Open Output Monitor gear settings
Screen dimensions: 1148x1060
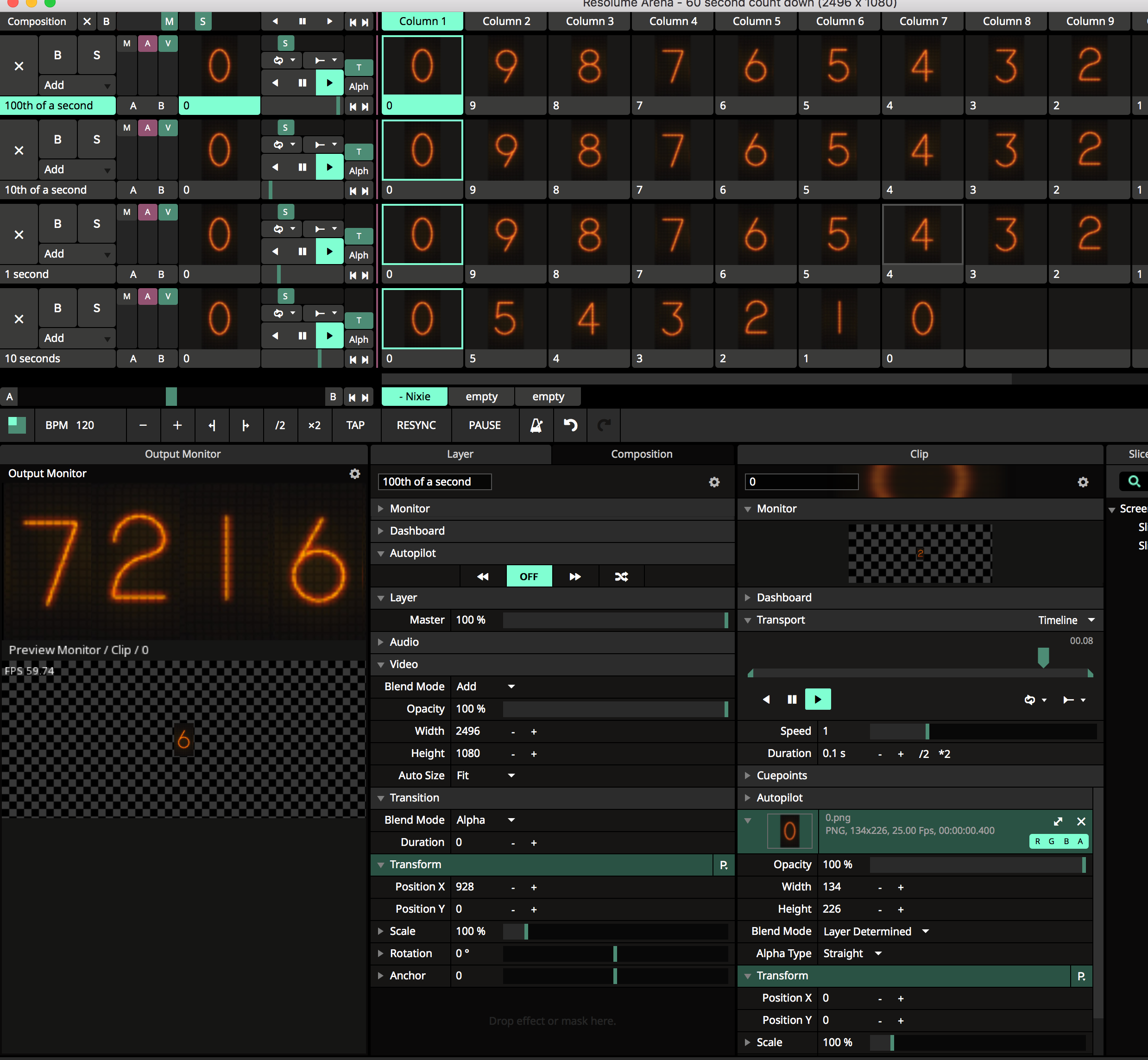[355, 473]
